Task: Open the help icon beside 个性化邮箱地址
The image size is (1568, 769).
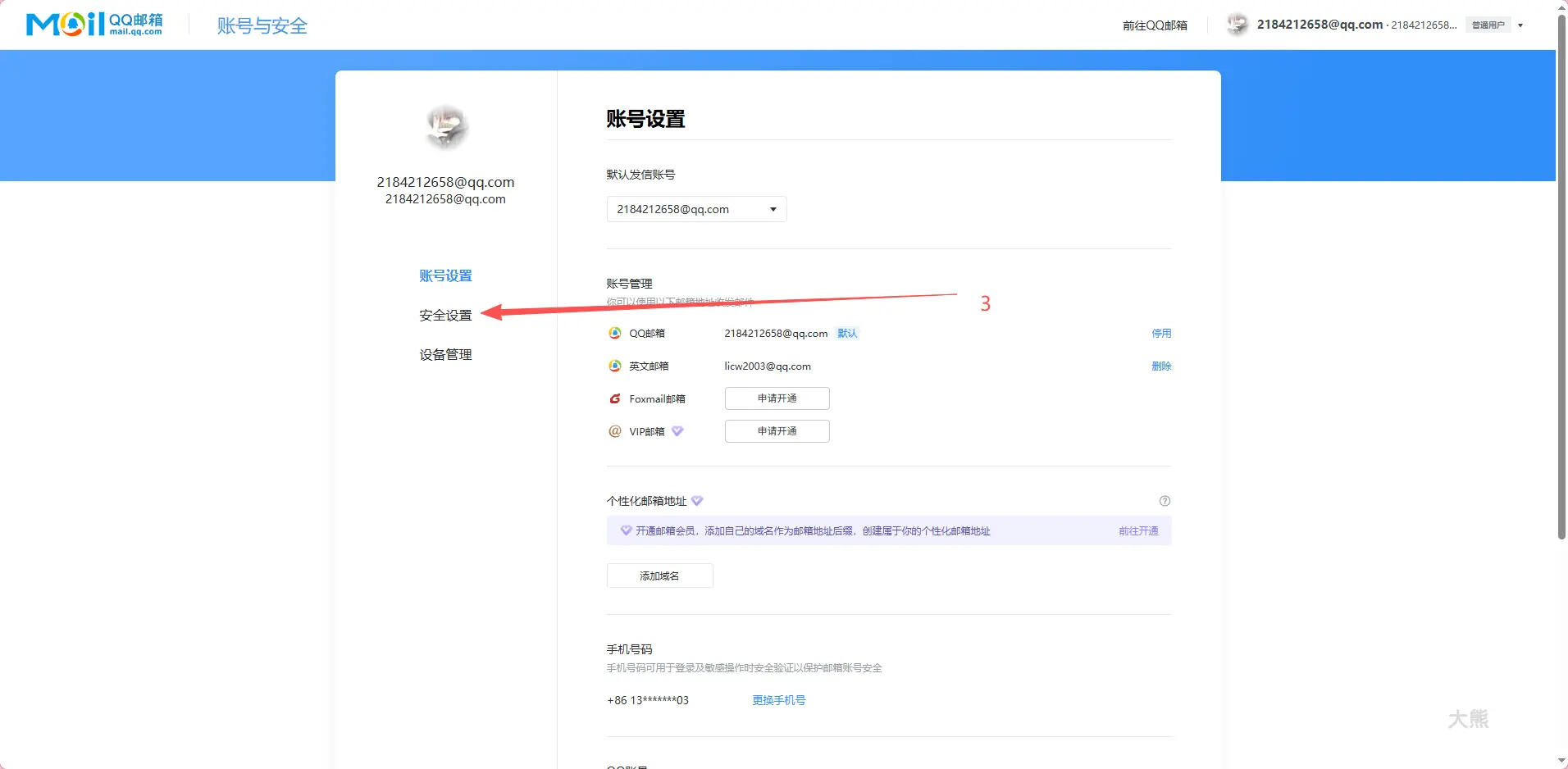Action: 1165,500
